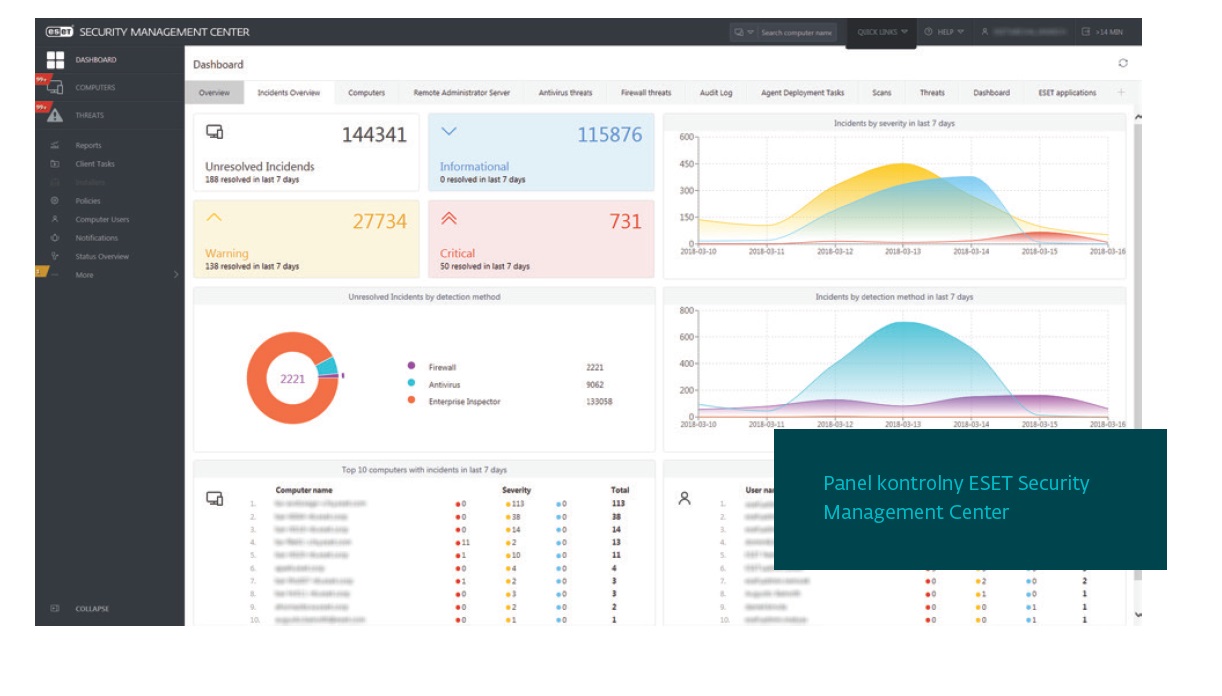Click the ESET logo in header
Viewport: 1222px width, 696px height.
pyautogui.click(x=59, y=32)
